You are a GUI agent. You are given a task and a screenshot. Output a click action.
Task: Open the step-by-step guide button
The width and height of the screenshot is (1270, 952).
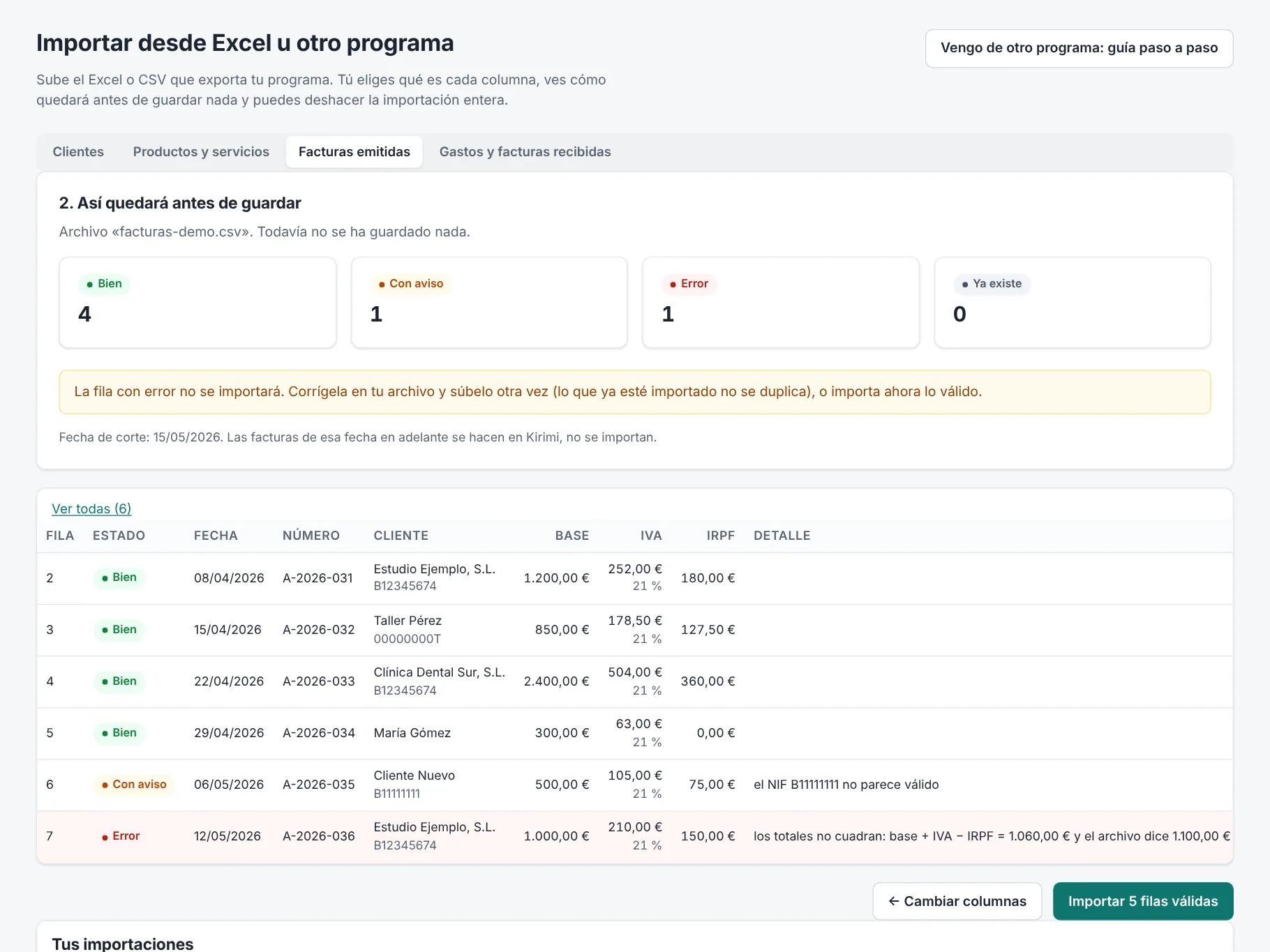pyautogui.click(x=1079, y=48)
